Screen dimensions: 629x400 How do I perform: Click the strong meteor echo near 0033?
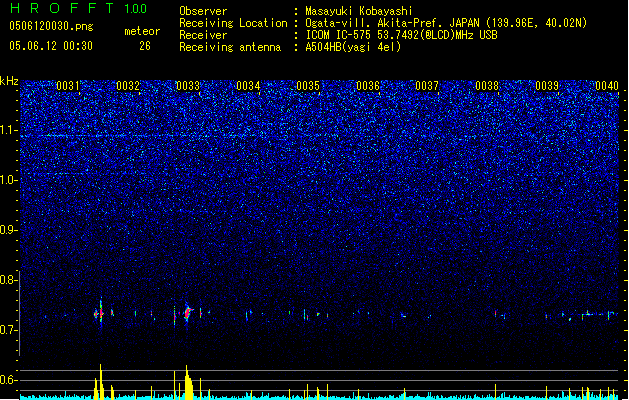click(188, 313)
